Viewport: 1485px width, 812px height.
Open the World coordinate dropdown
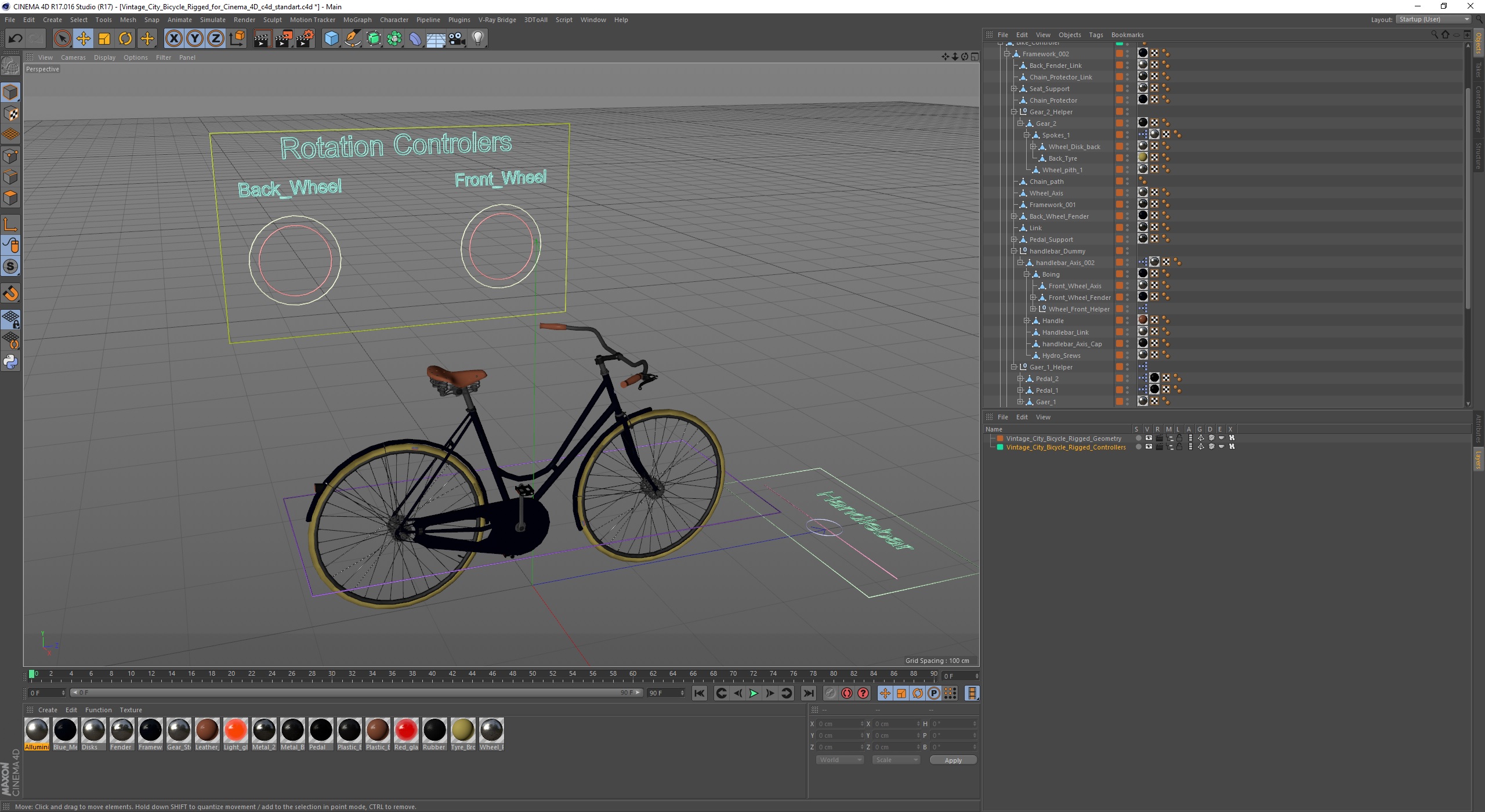[x=839, y=760]
